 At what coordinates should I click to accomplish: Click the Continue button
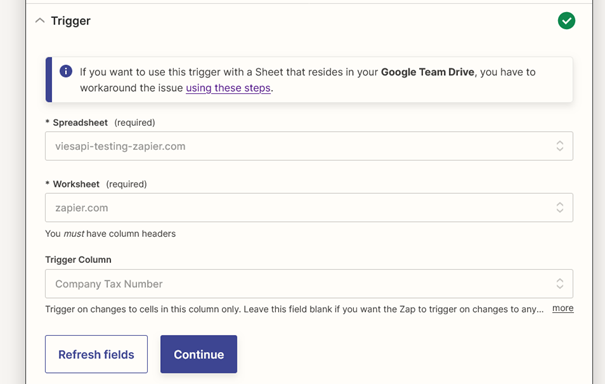point(199,354)
